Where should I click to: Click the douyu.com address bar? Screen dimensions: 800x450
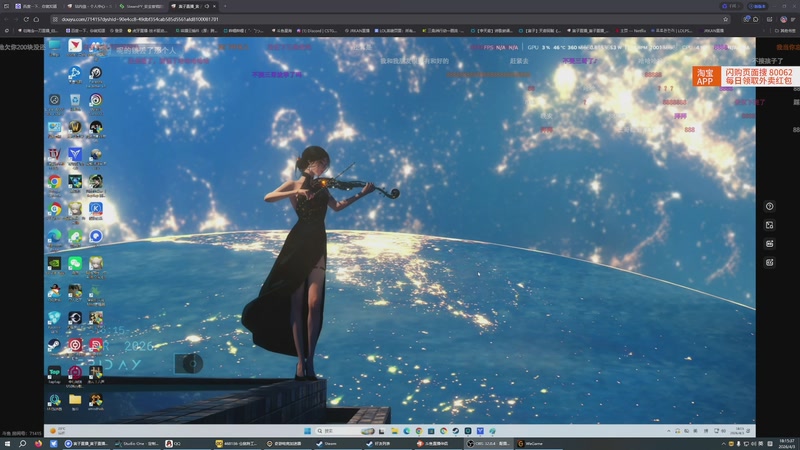(388, 19)
